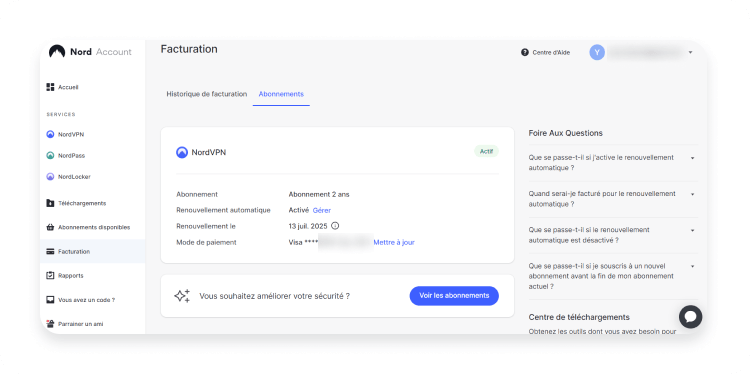Viewport: 750px width, 374px height.
Task: Select the NordLocker service icon in sidebar
Action: (50, 176)
